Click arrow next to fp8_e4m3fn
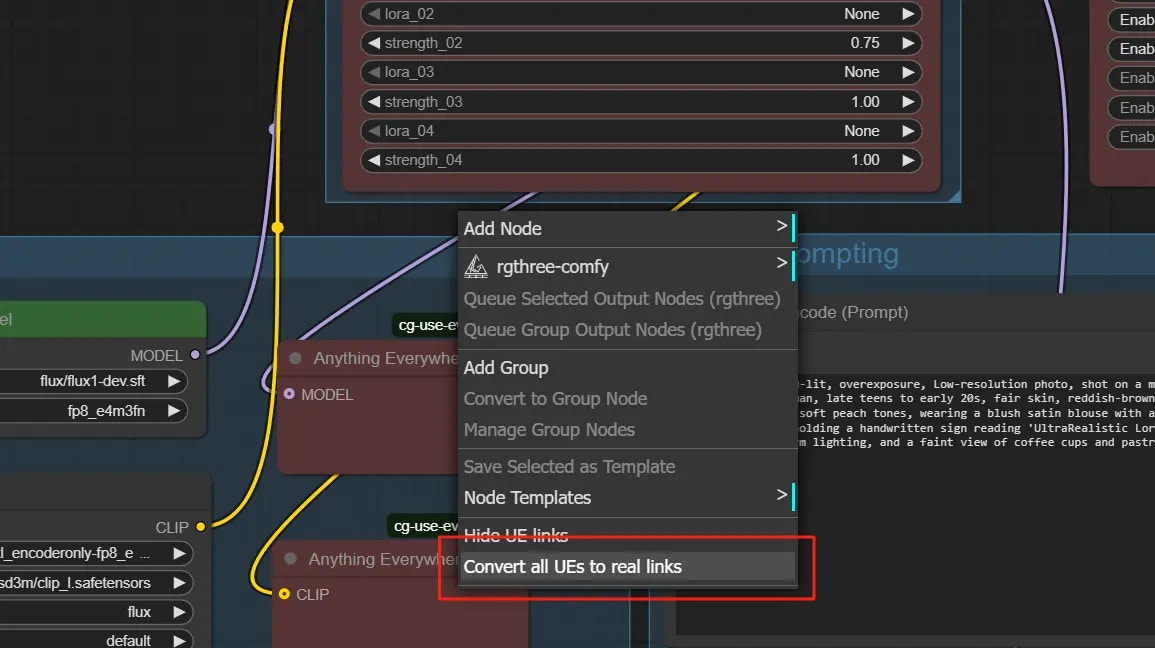Image resolution: width=1155 pixels, height=648 pixels. coord(174,411)
